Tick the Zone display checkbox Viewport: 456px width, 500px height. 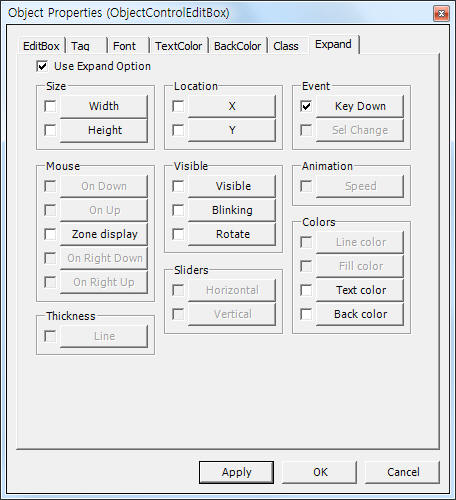[x=50, y=234]
